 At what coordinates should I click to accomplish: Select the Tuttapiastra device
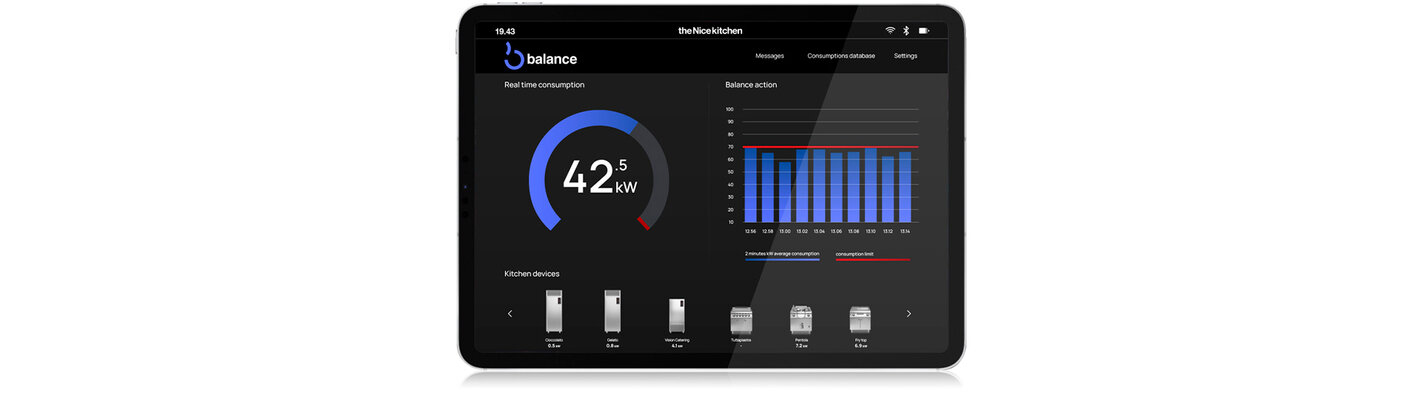point(741,326)
